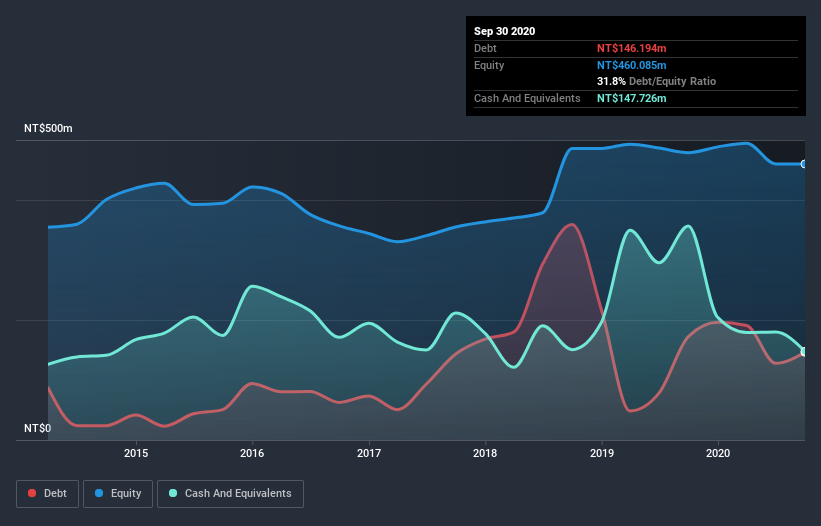
Task: Click the 2020 x-axis label
Action: point(718,453)
